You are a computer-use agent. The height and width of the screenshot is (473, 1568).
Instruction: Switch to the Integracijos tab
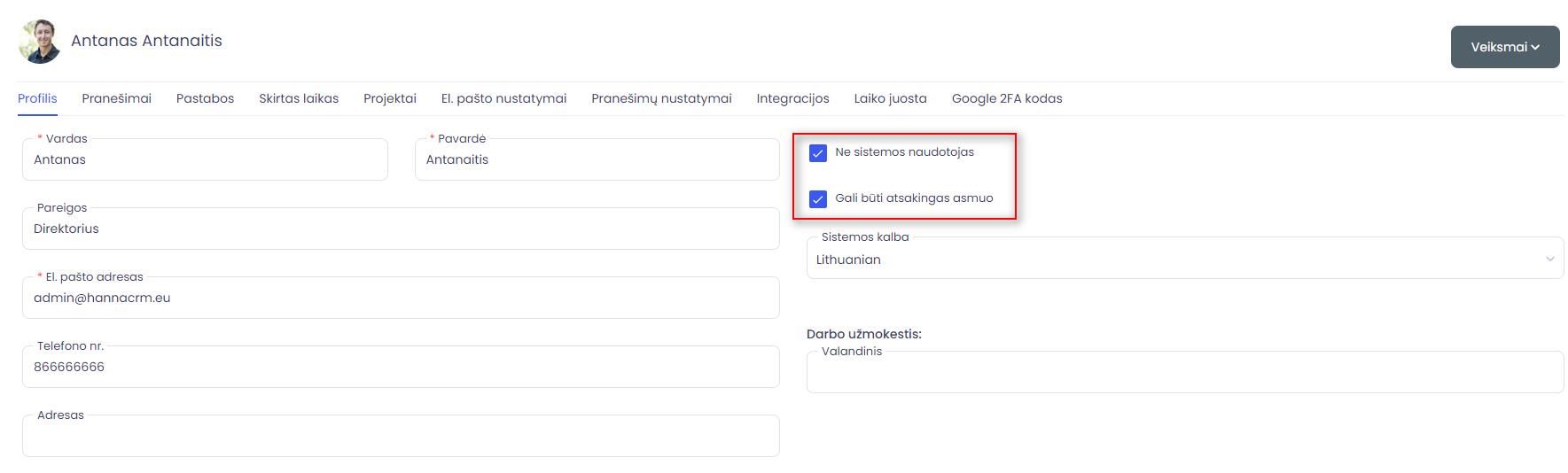click(792, 98)
